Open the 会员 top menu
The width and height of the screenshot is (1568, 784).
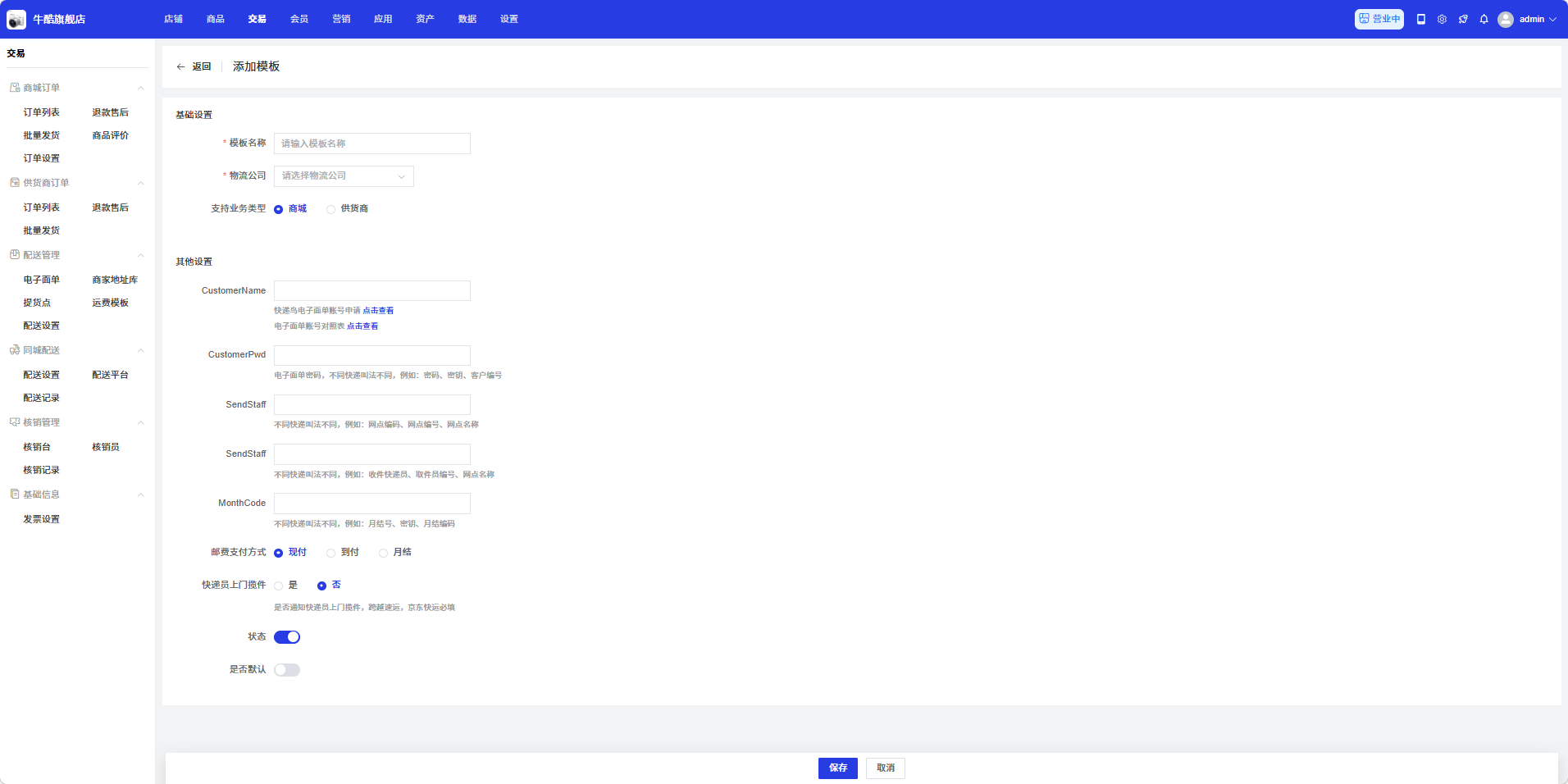point(299,19)
